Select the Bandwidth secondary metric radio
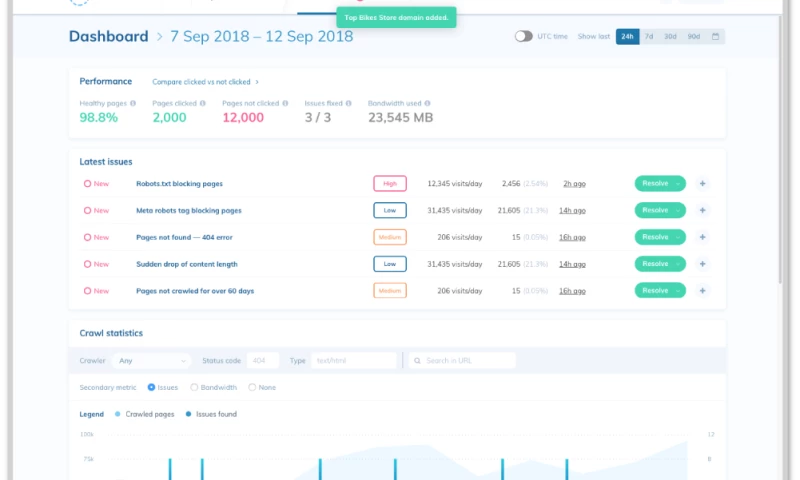 [x=195, y=387]
